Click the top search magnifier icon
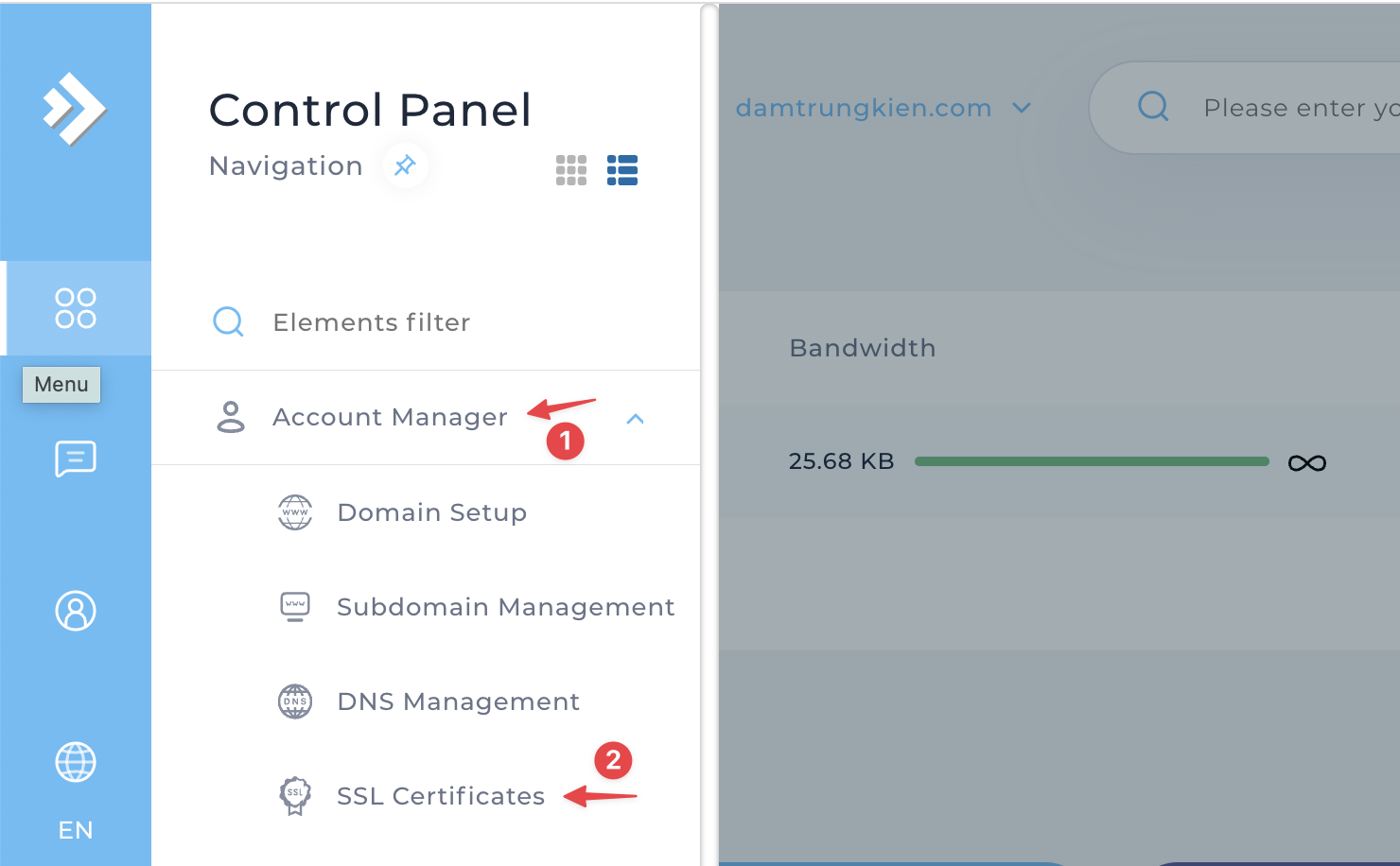This screenshot has width=1400, height=866. (1153, 107)
